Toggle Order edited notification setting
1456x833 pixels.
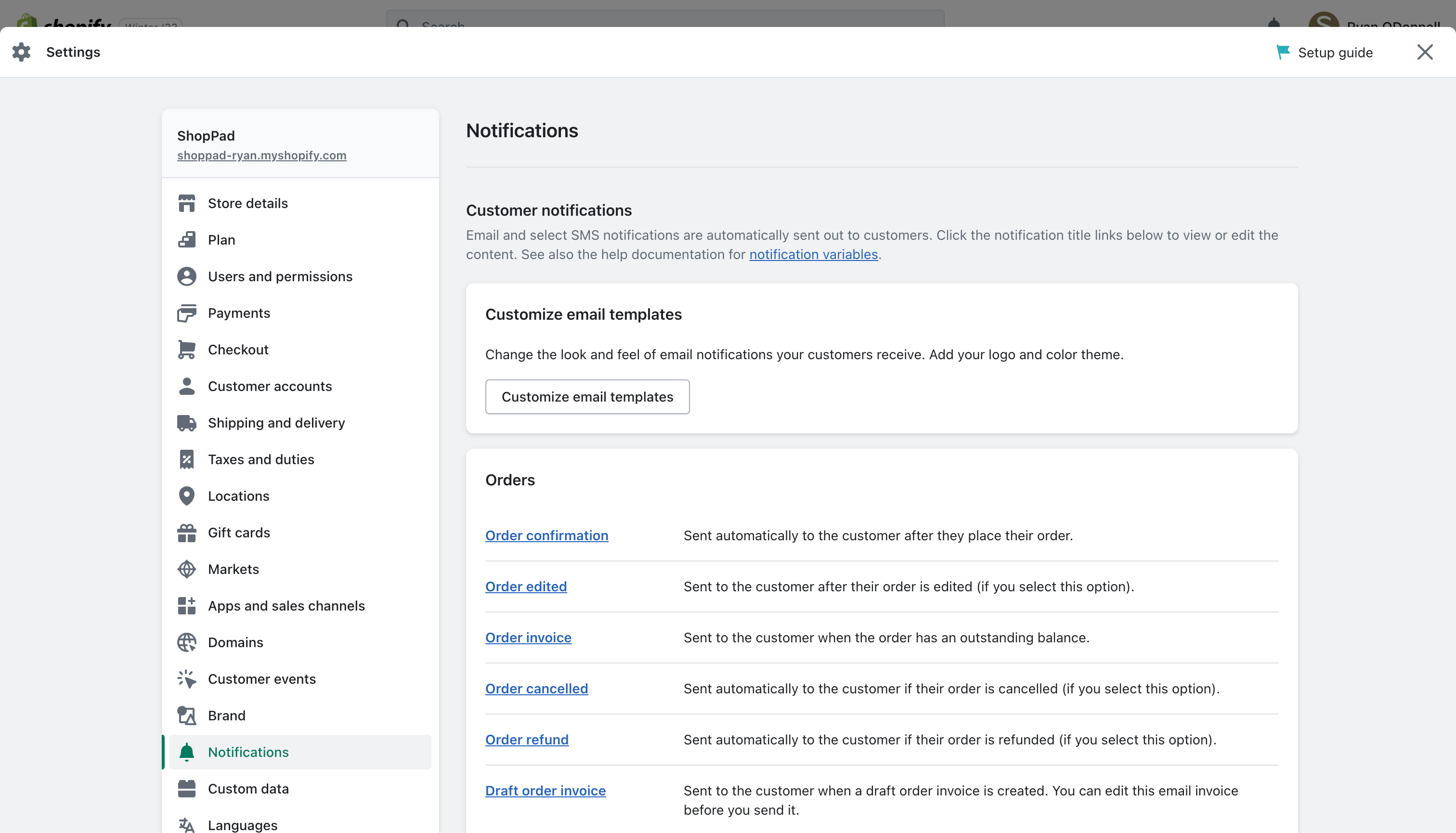(525, 586)
